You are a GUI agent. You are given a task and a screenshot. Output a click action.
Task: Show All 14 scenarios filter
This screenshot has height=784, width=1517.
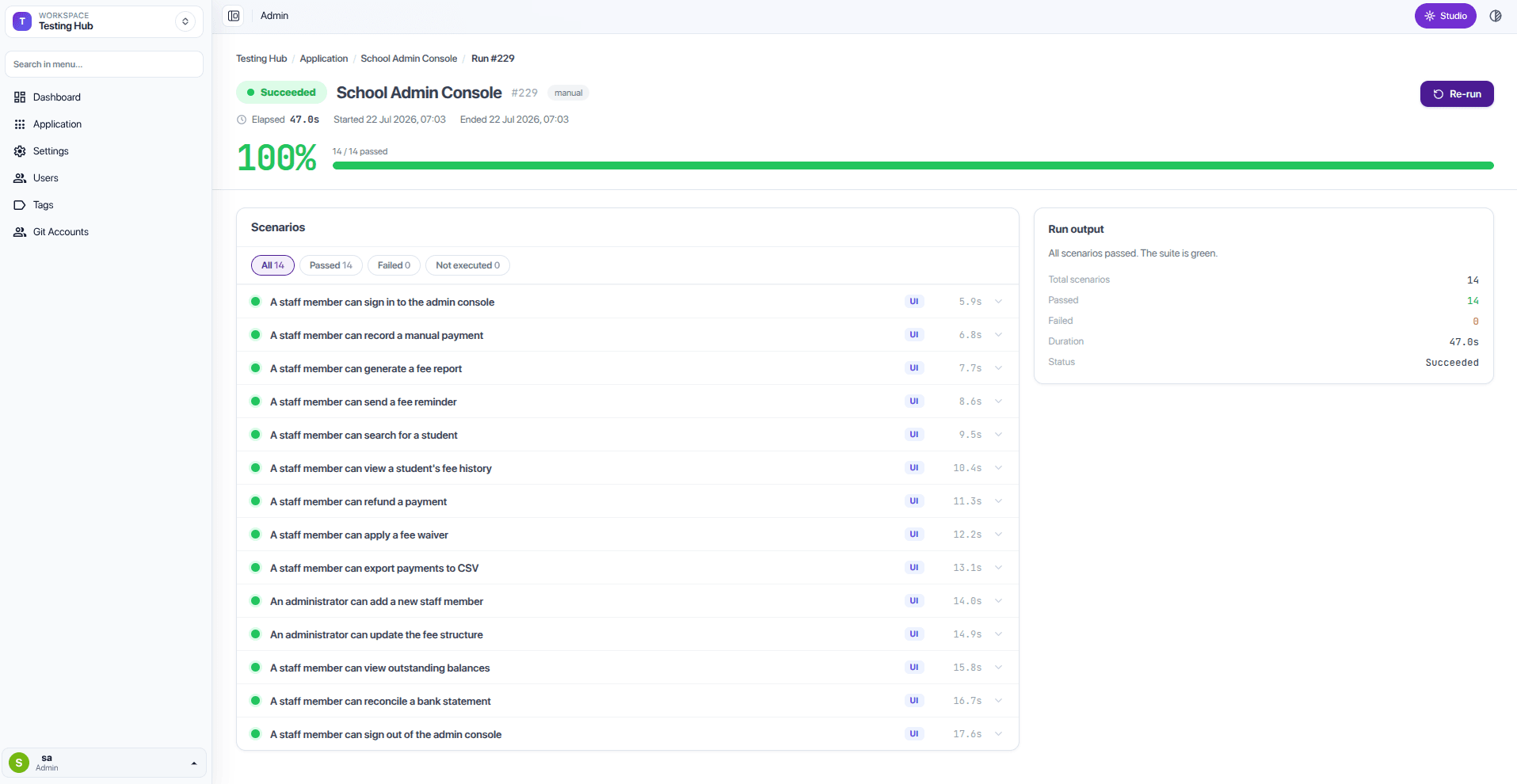point(273,265)
